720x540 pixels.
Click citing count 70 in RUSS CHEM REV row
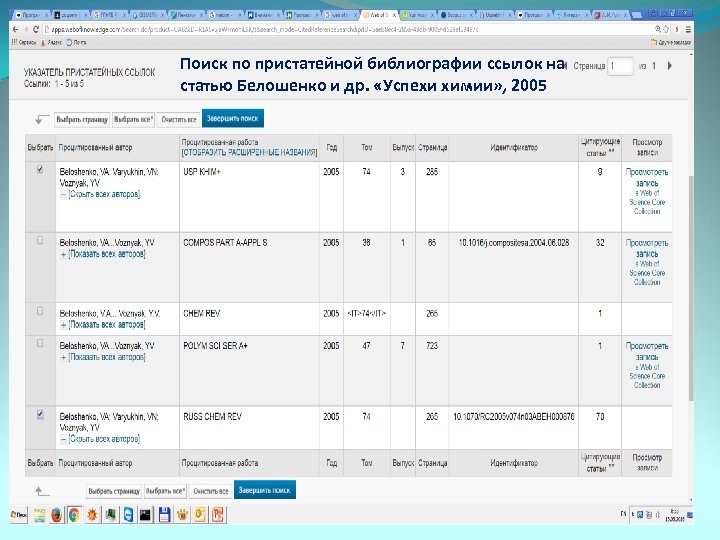click(600, 416)
